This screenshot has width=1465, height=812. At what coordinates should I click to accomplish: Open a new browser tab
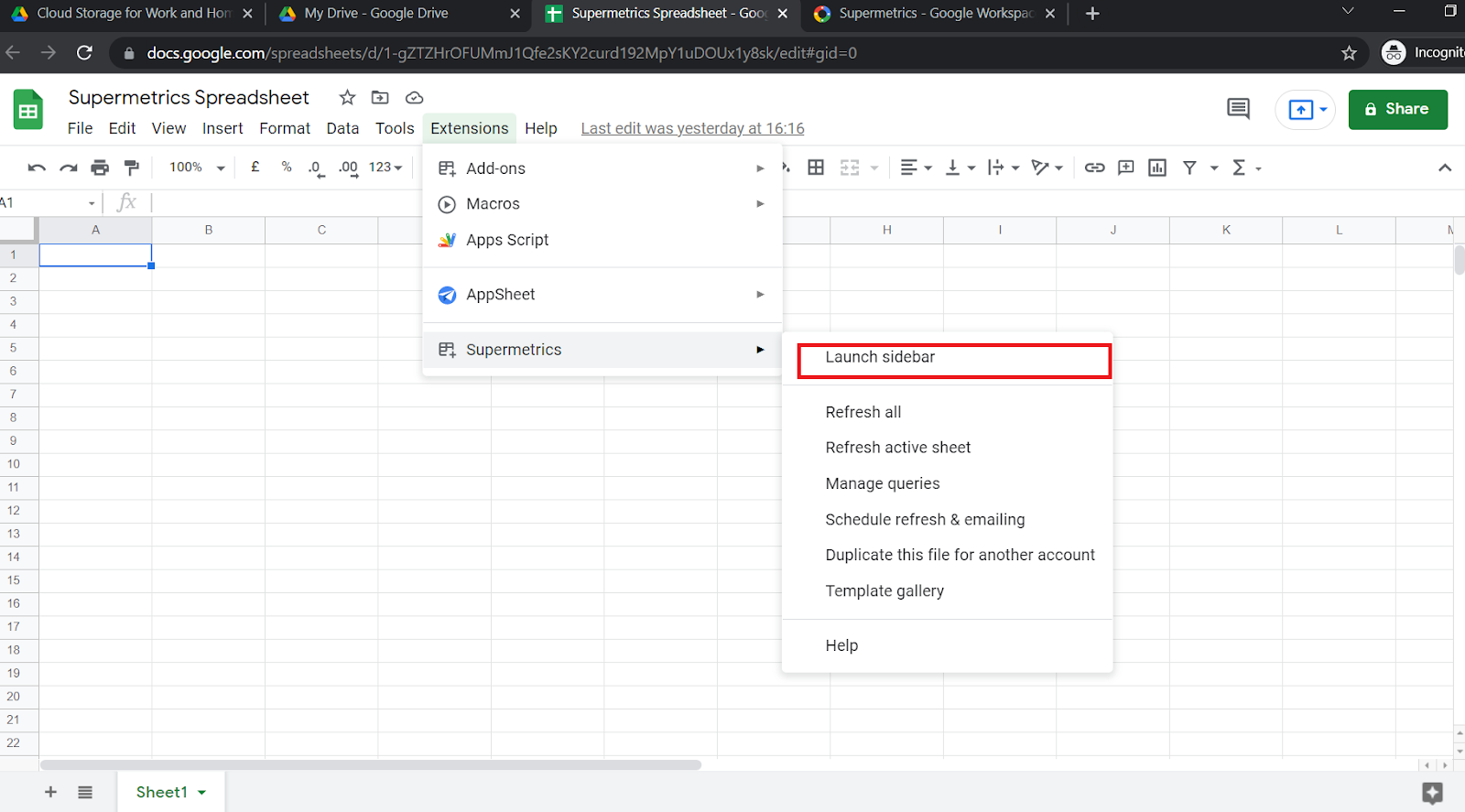tap(1092, 13)
